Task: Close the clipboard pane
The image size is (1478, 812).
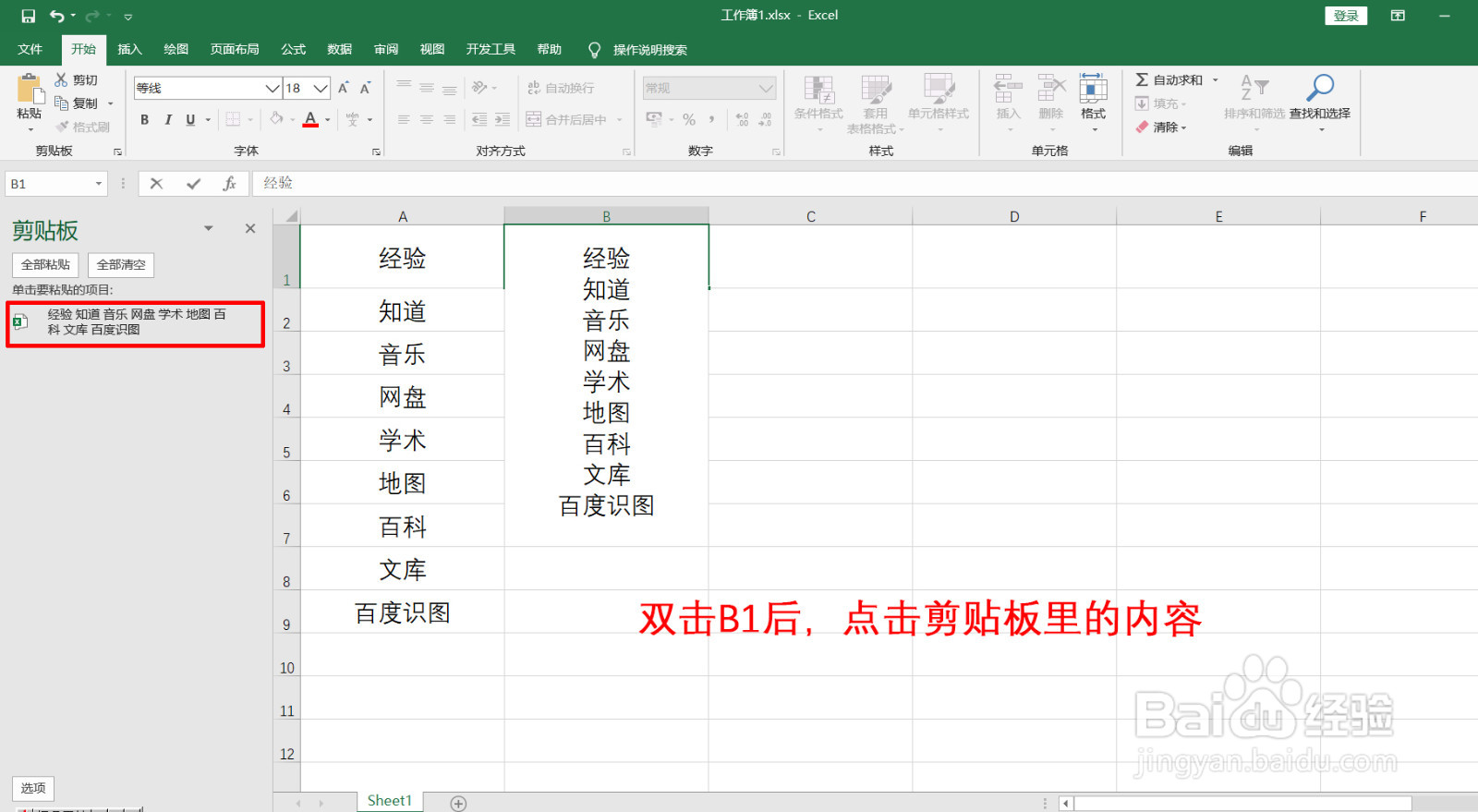Action: point(250,228)
